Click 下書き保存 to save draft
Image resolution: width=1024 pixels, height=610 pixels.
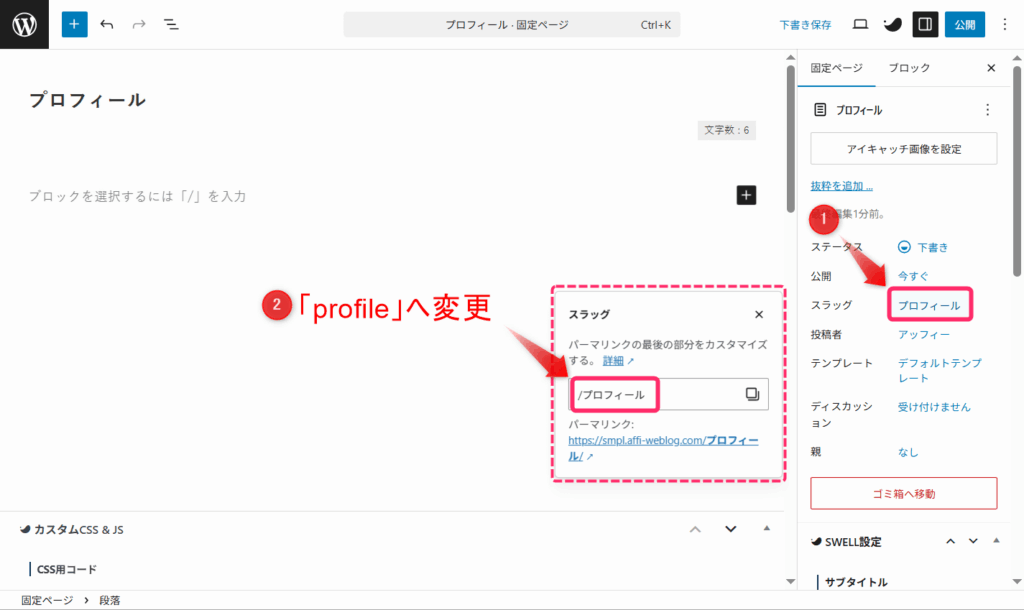(x=805, y=25)
